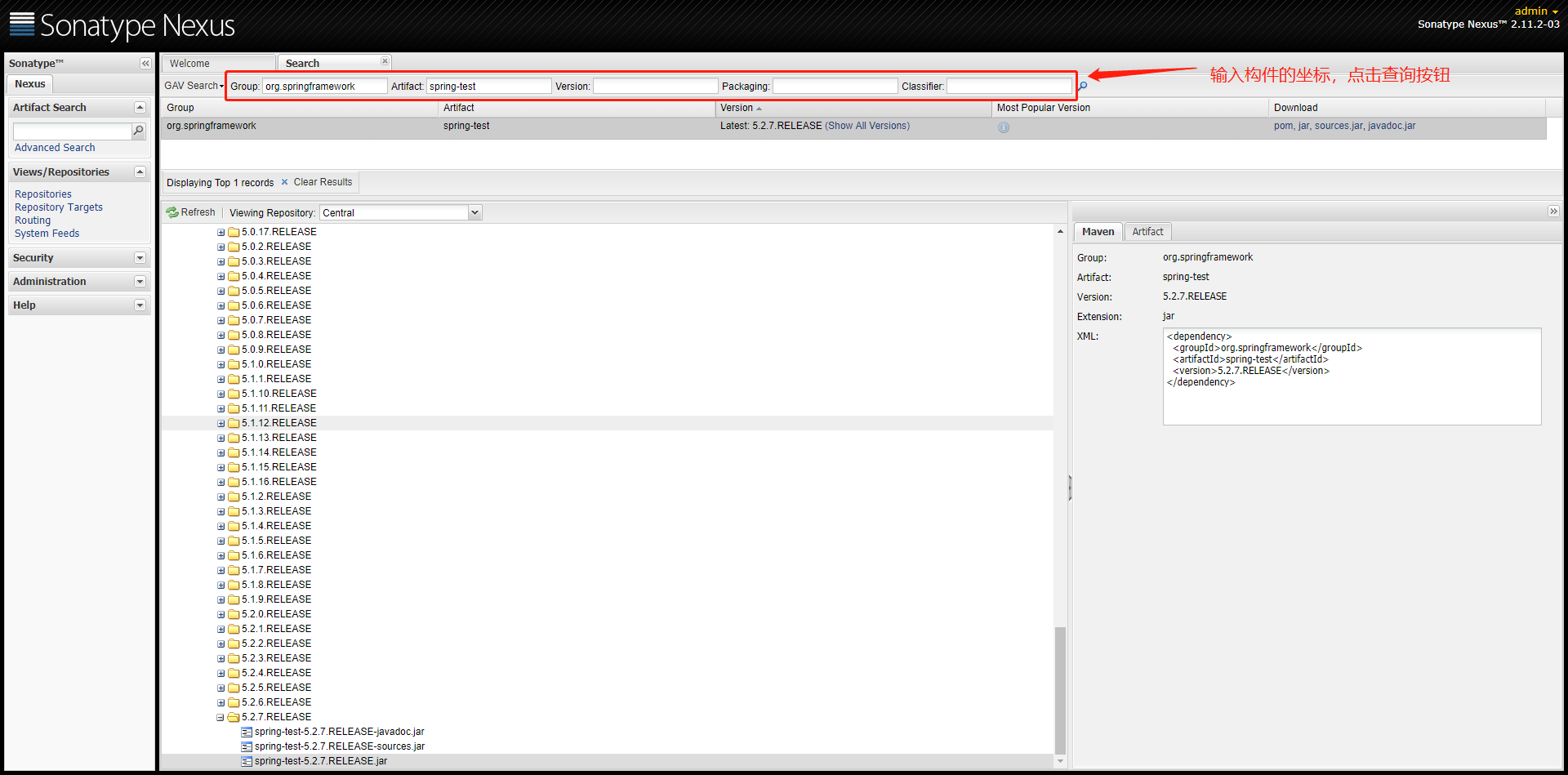
Task: Click the Refresh icon button
Action: click(x=172, y=212)
